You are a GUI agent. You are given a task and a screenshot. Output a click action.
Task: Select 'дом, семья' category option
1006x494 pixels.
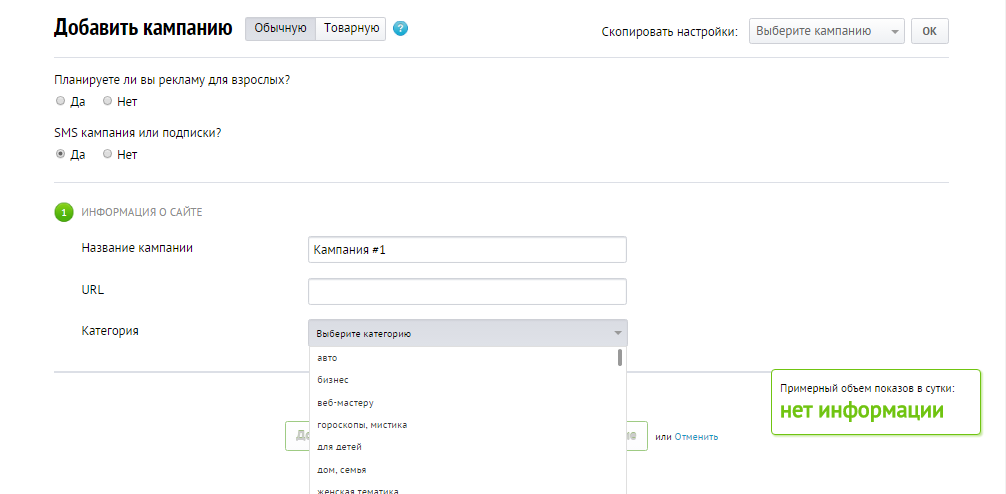tap(342, 469)
